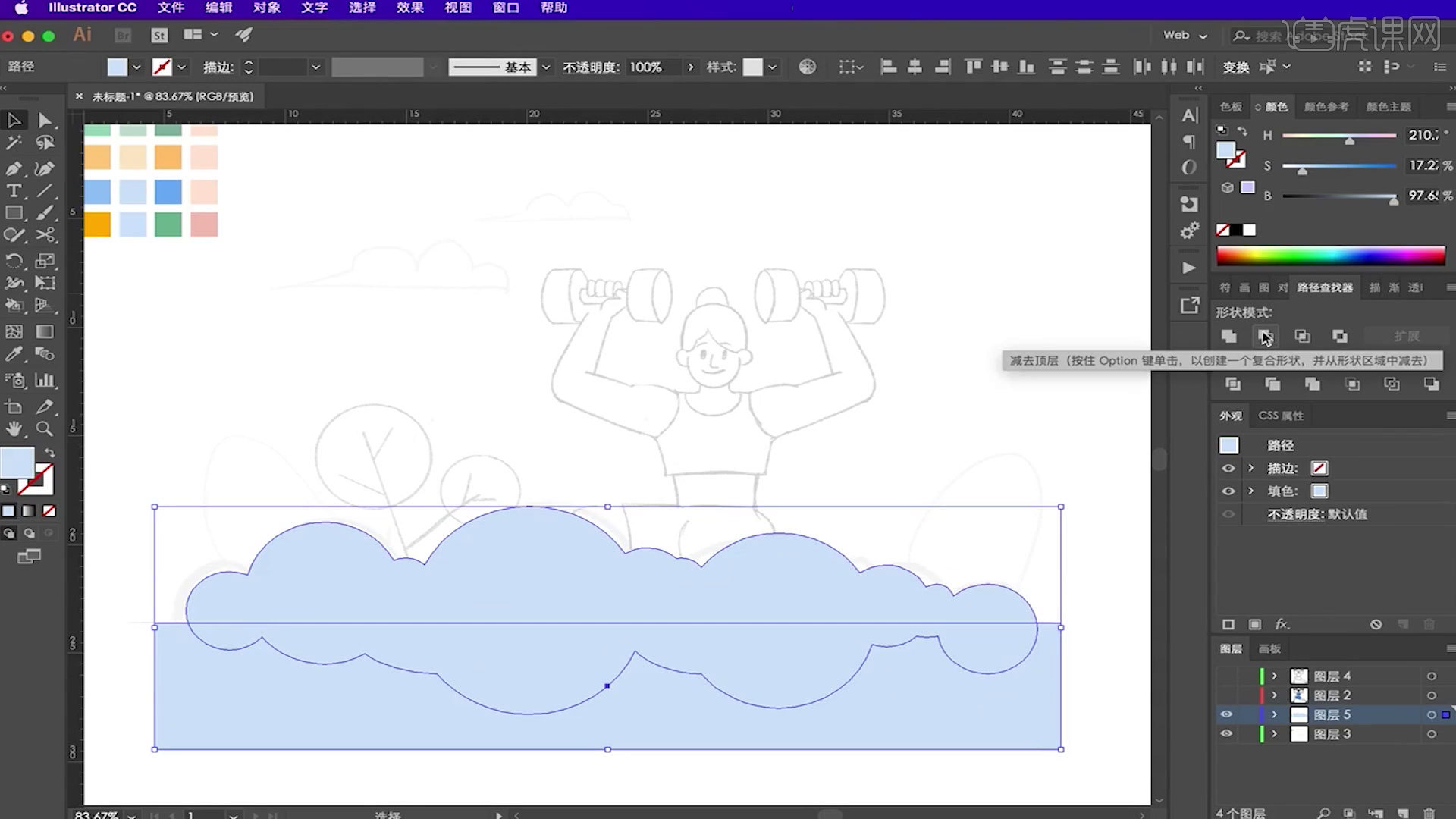Viewport: 1456px width, 819px height.
Task: Click the opacity 100% input field
Action: (x=654, y=67)
